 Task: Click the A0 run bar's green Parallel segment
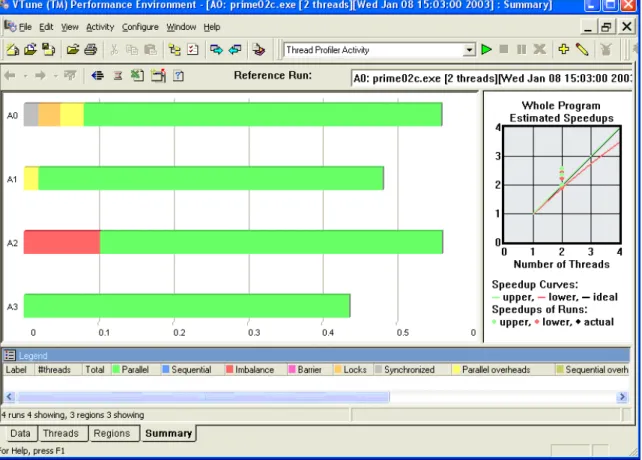click(x=263, y=114)
